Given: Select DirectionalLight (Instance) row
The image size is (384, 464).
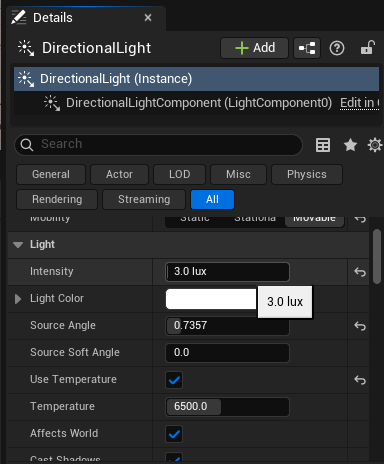Looking at the screenshot, I should pyautogui.click(x=196, y=79).
